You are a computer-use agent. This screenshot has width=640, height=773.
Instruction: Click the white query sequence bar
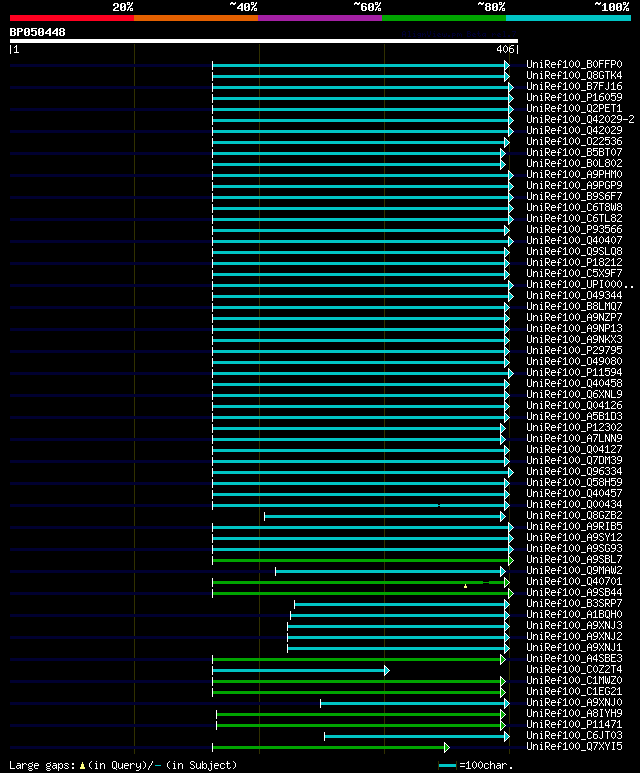point(264,41)
